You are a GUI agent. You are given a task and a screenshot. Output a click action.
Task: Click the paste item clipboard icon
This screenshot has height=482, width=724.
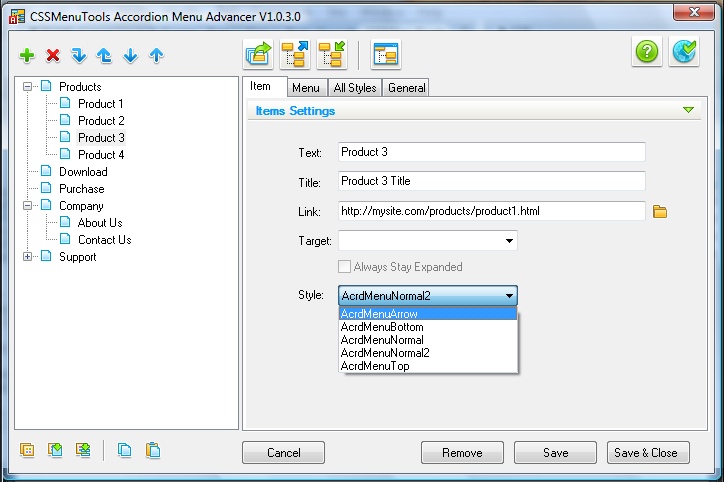(153, 450)
